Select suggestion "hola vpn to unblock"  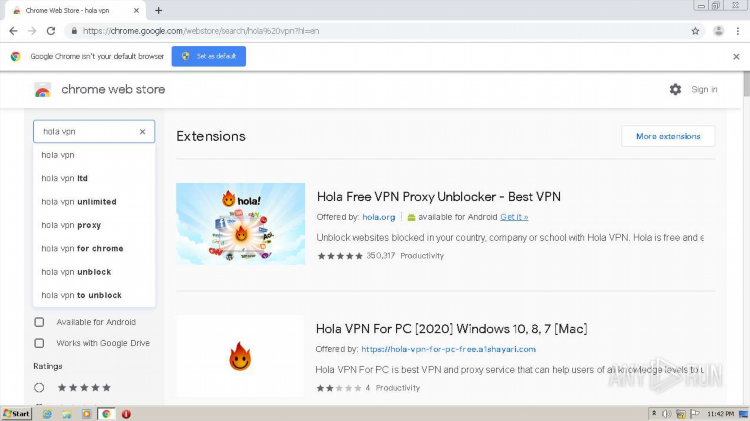coord(94,295)
